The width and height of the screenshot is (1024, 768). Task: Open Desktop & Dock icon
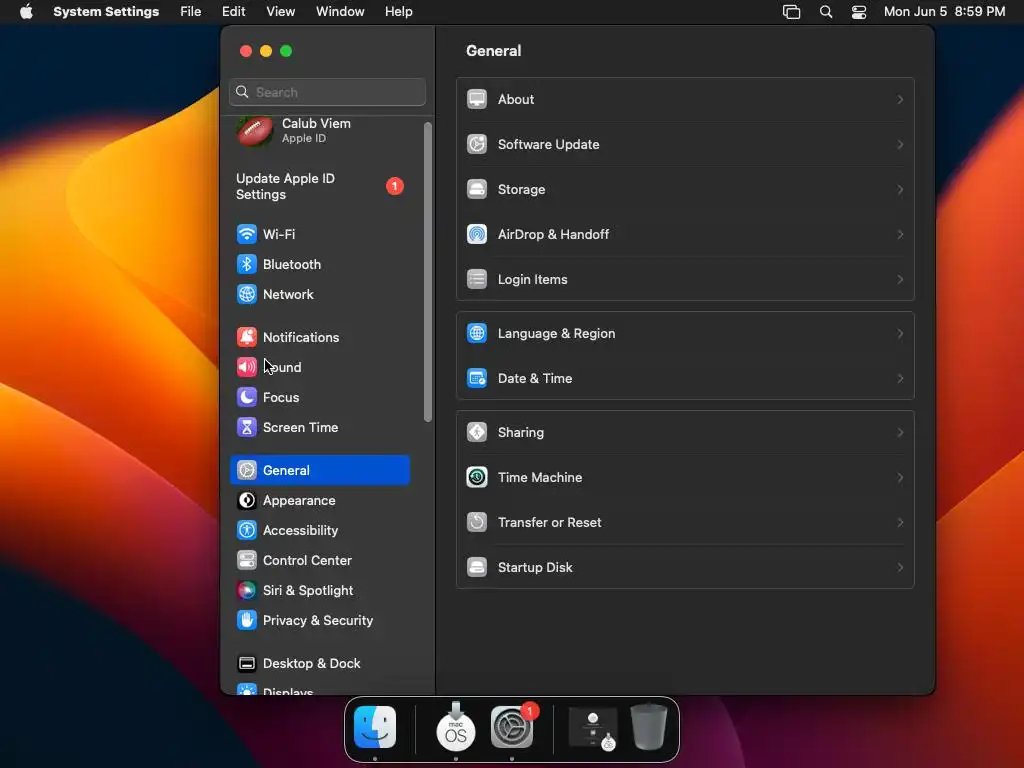(x=246, y=664)
